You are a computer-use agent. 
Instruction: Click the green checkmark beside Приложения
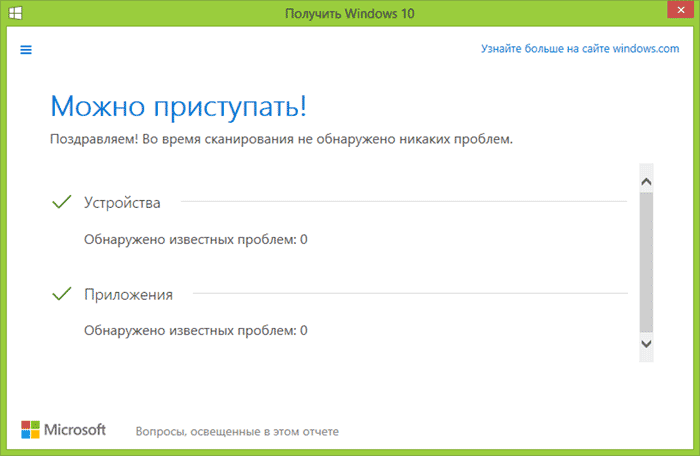pos(61,293)
